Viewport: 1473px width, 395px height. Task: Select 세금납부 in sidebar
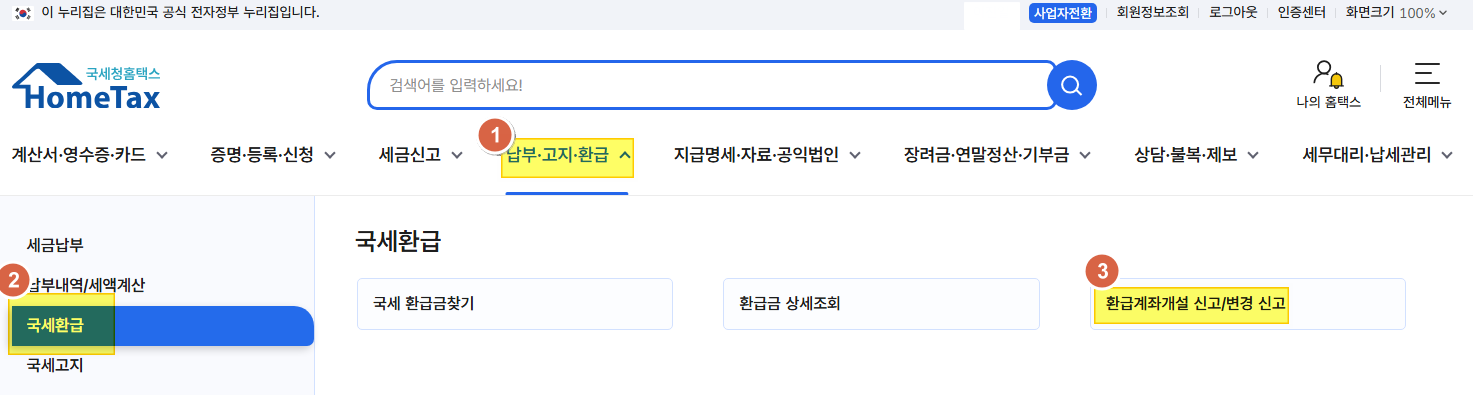click(55, 244)
